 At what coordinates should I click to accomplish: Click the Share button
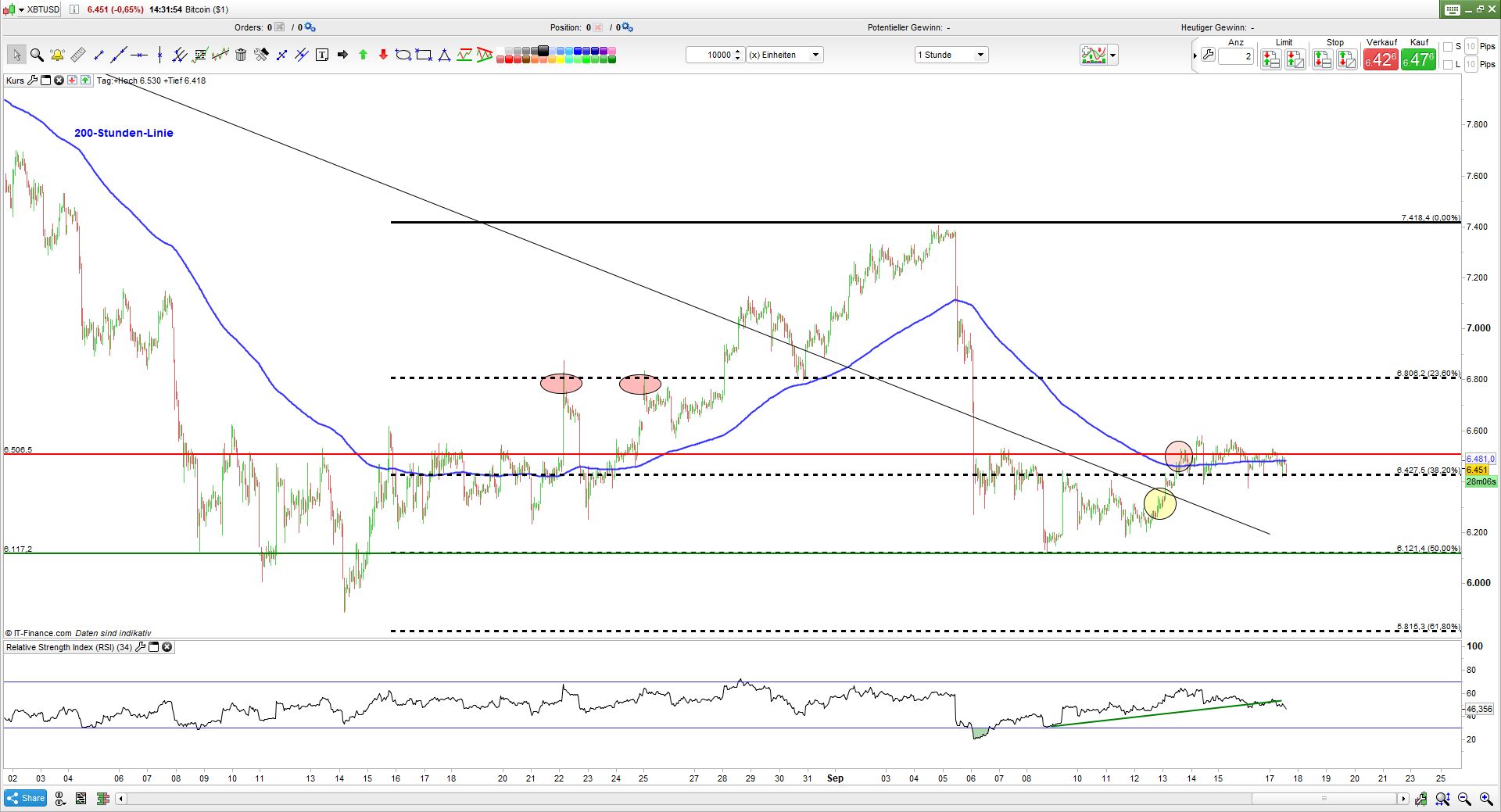tap(26, 798)
